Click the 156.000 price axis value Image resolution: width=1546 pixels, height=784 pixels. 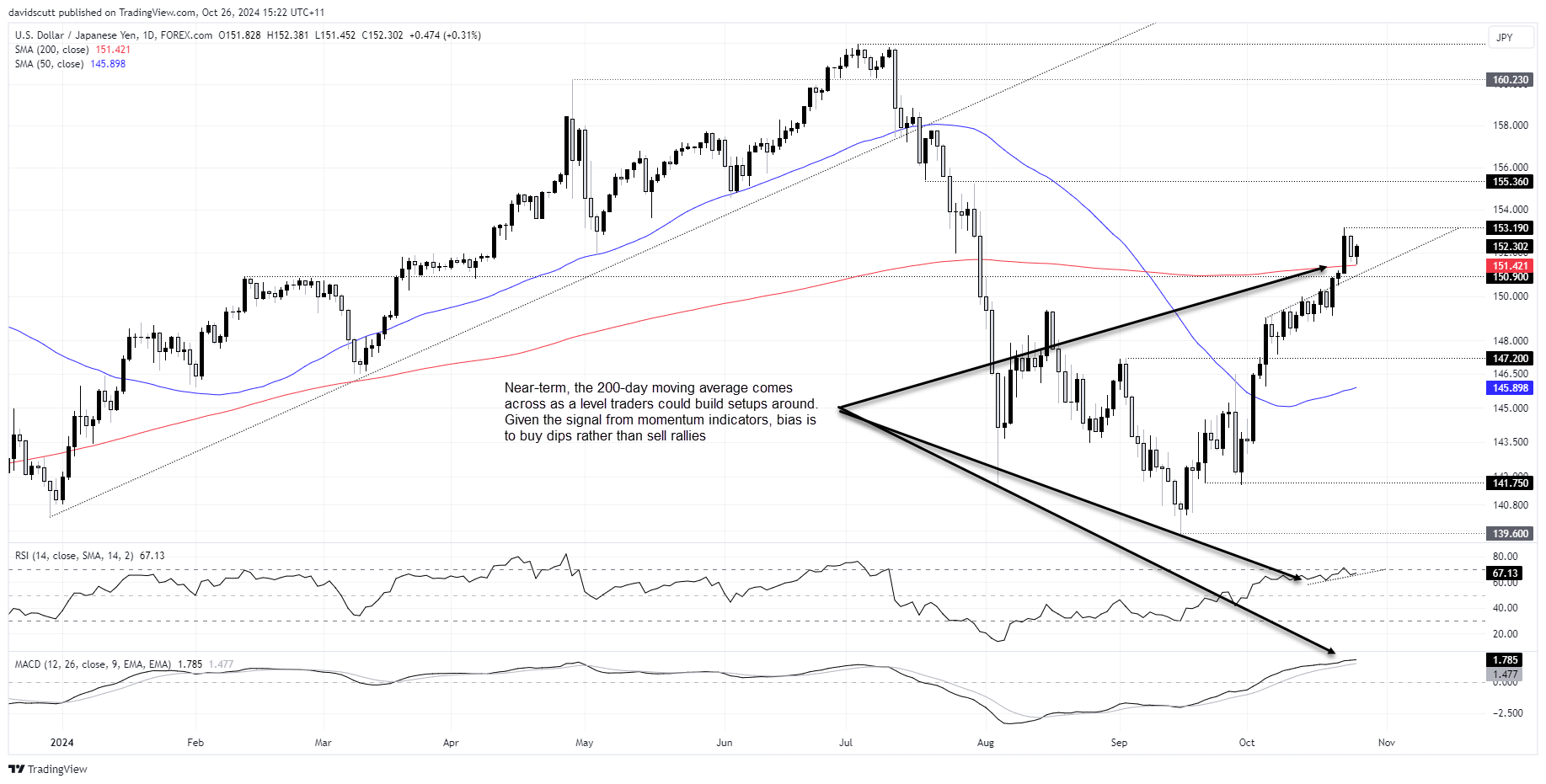point(1511,168)
